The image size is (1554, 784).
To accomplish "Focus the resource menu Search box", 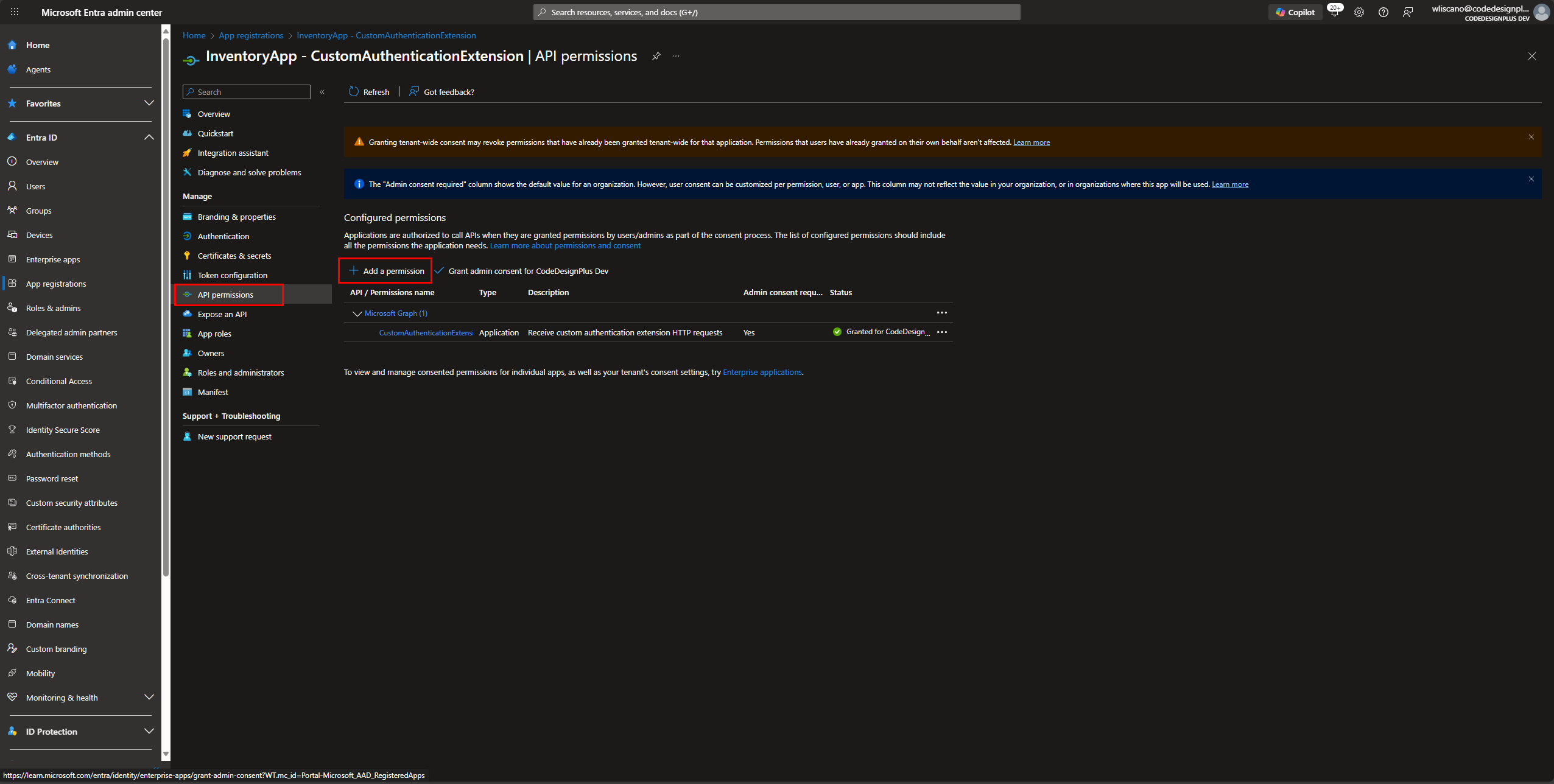I will pyautogui.click(x=247, y=92).
